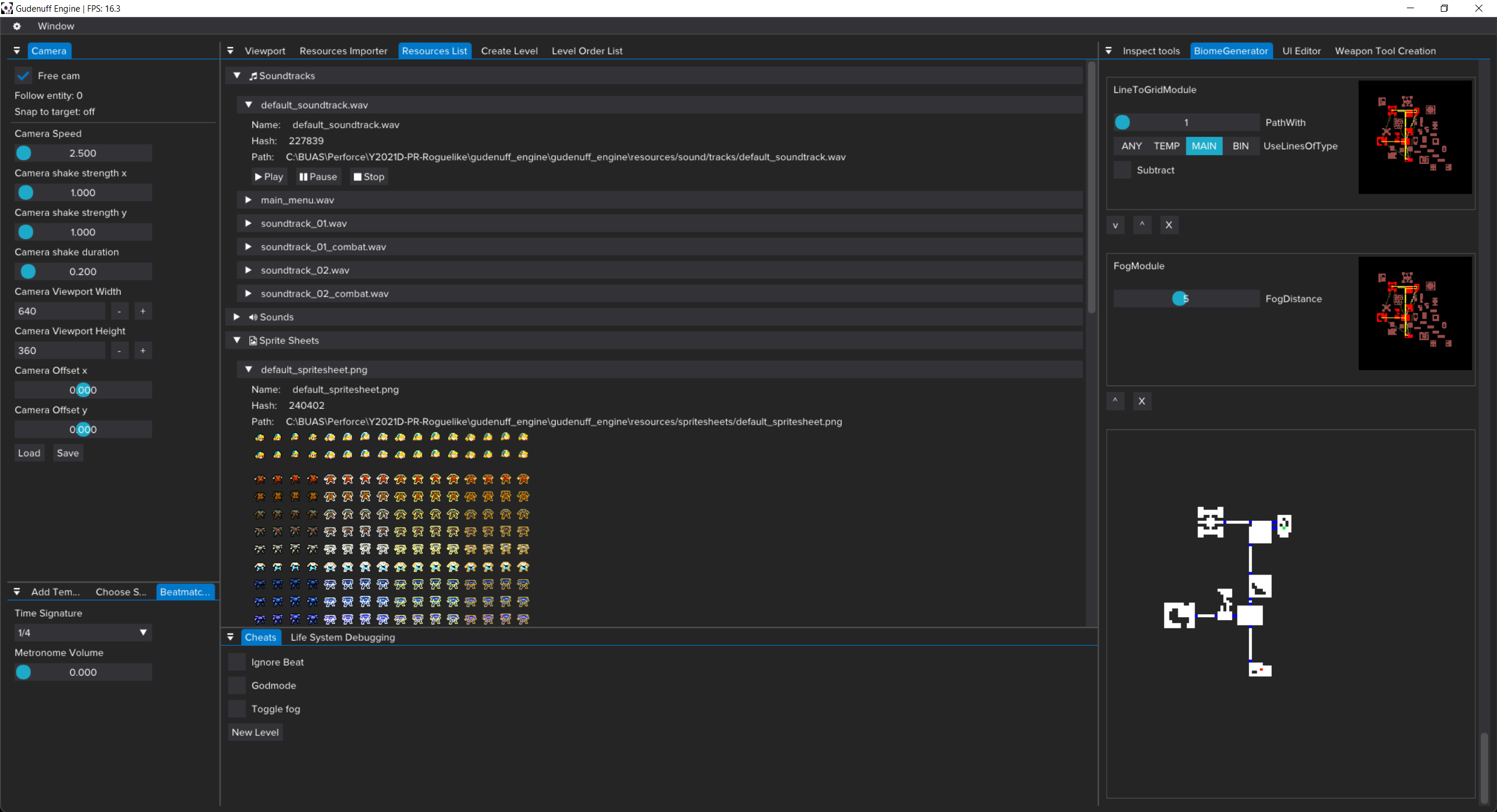Play the default_soundtrack.wav track
Image resolution: width=1497 pixels, height=812 pixels.
coord(269,177)
